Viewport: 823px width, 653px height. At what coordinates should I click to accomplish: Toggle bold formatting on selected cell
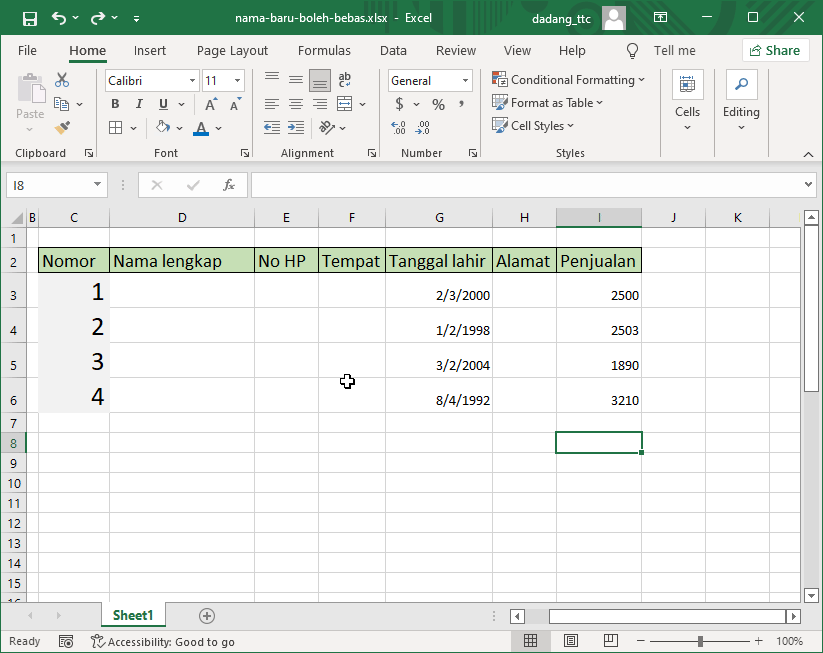(114, 103)
